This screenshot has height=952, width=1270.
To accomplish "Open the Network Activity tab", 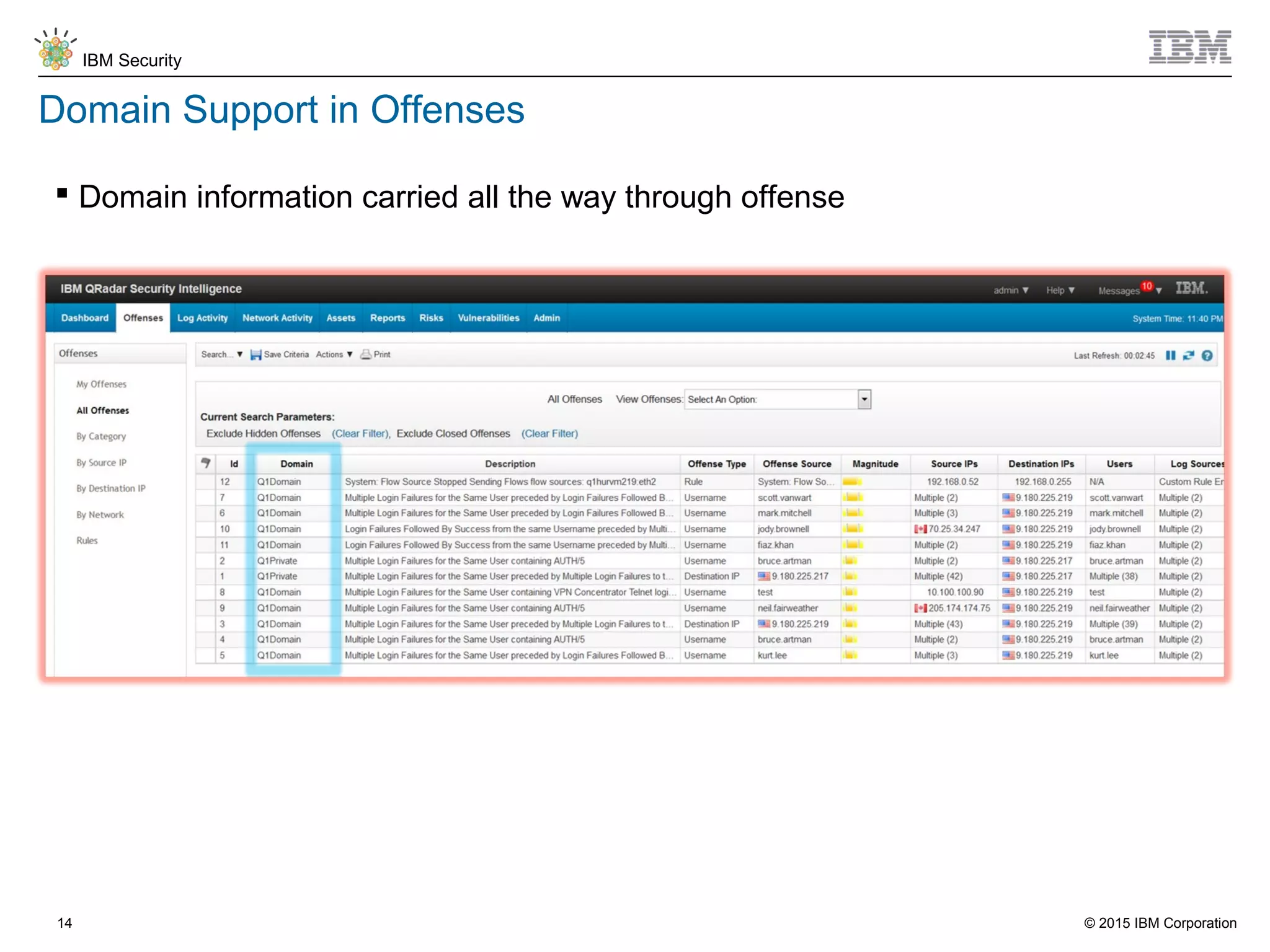I will pos(277,318).
